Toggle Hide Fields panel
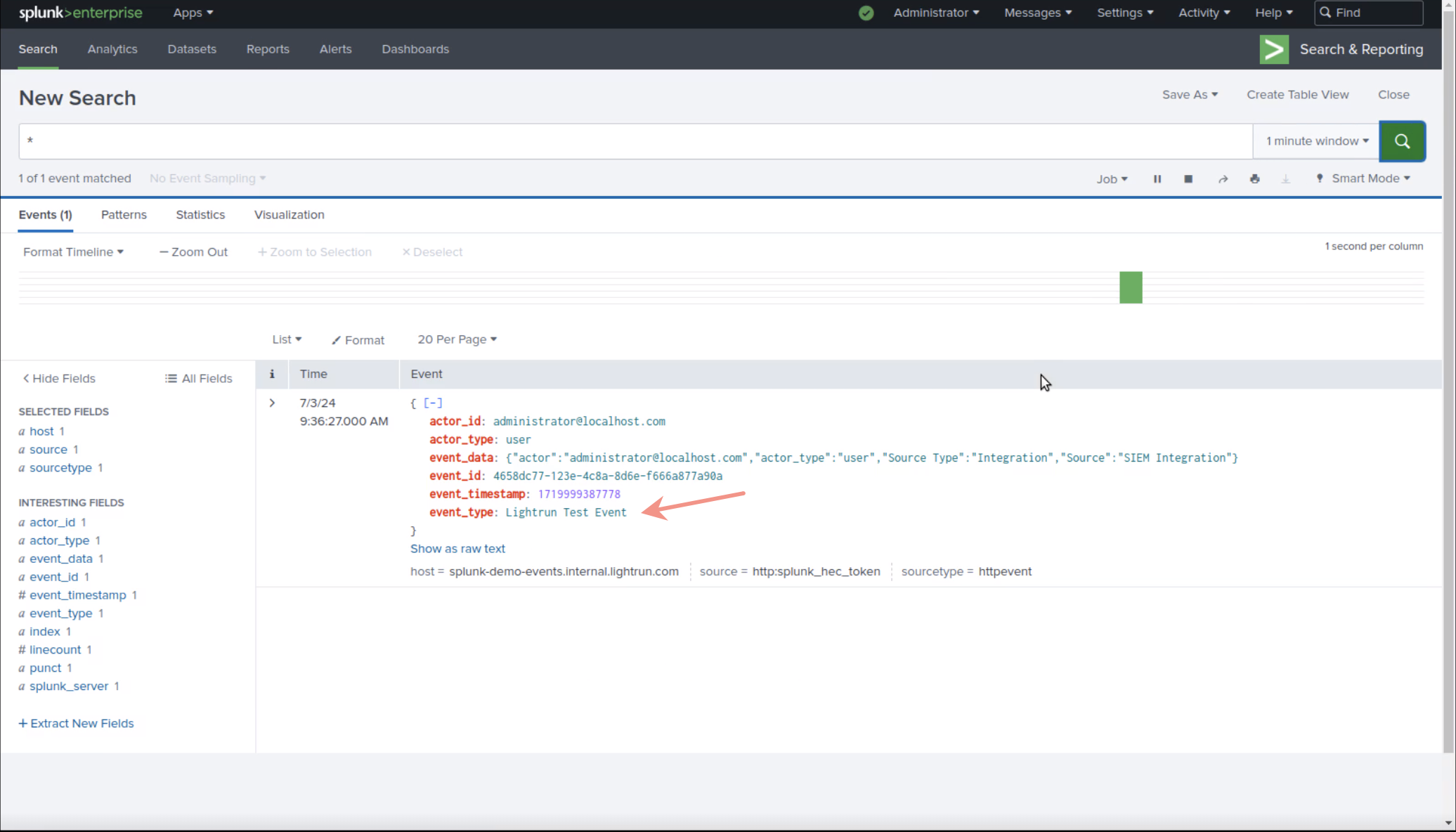 click(x=57, y=378)
